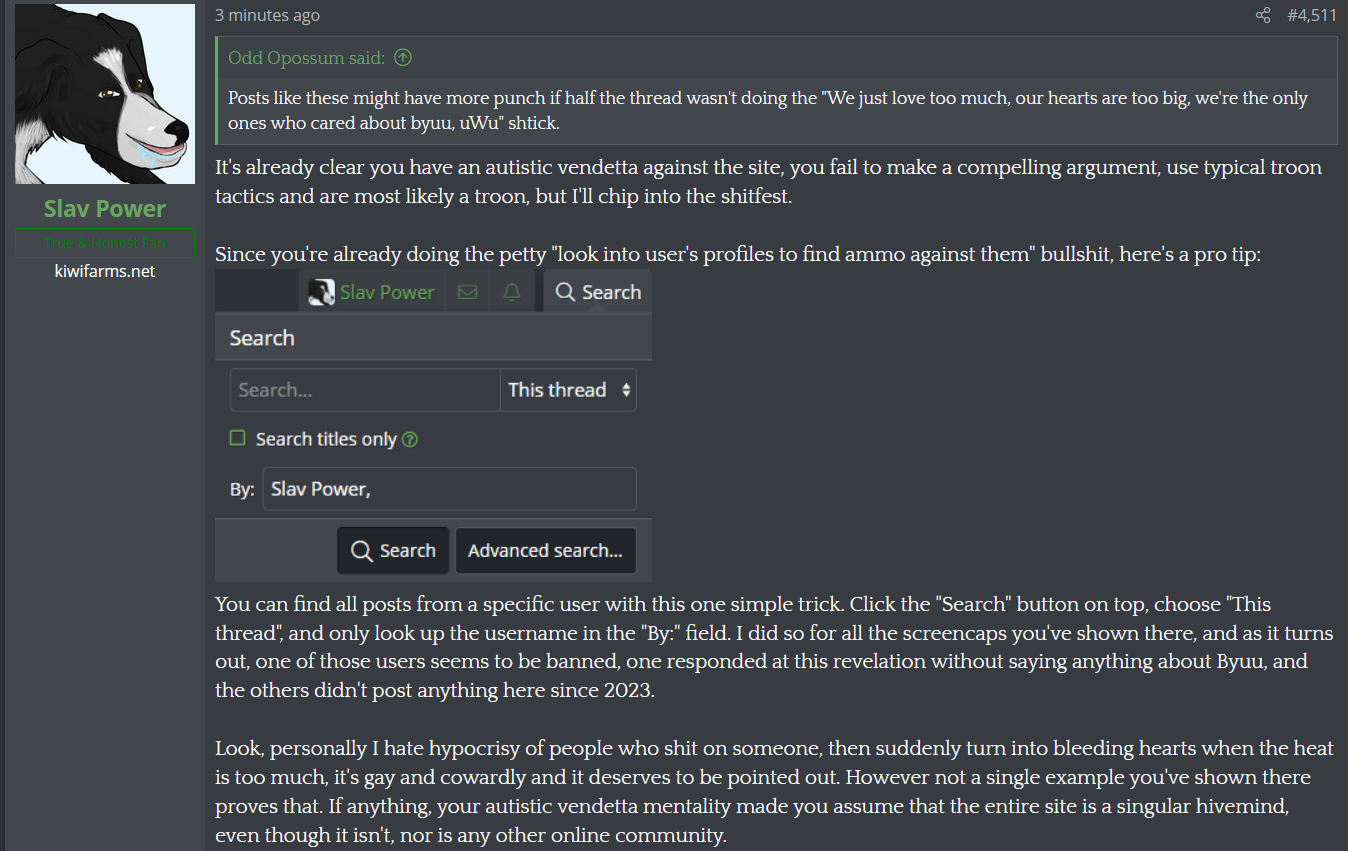The image size is (1348, 851).
Task: Open the Slav Power username link under avatar
Action: click(105, 209)
